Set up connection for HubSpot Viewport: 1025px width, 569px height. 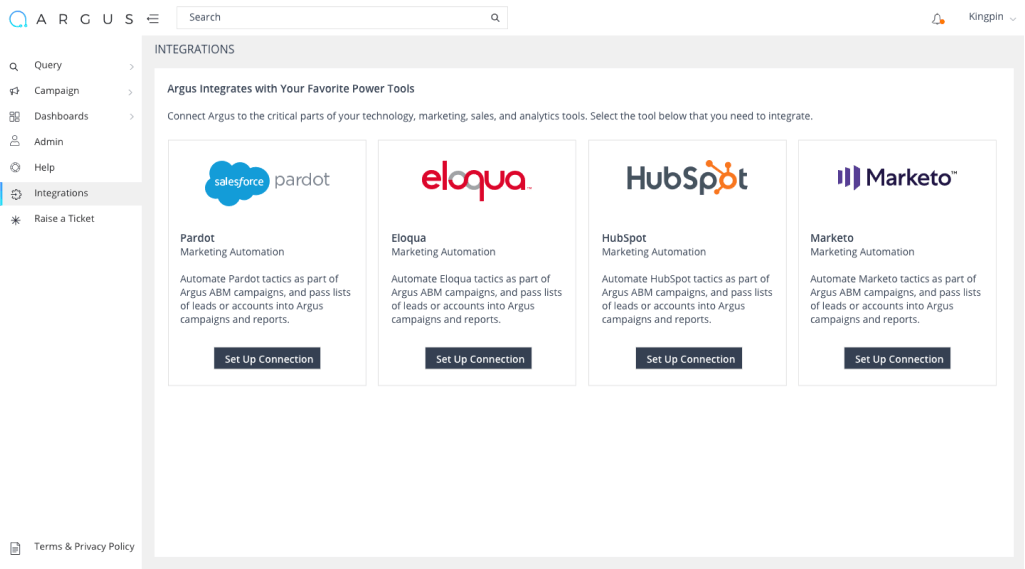point(689,358)
